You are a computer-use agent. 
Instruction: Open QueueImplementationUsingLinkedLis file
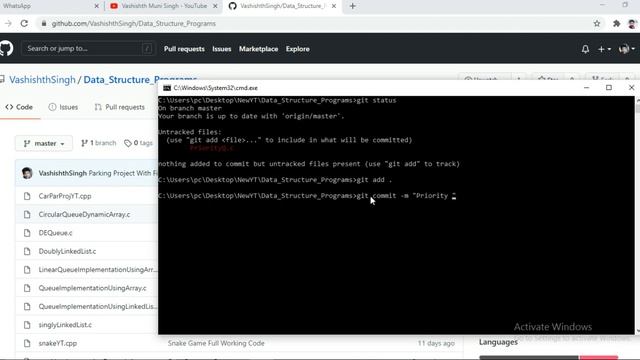point(98,306)
